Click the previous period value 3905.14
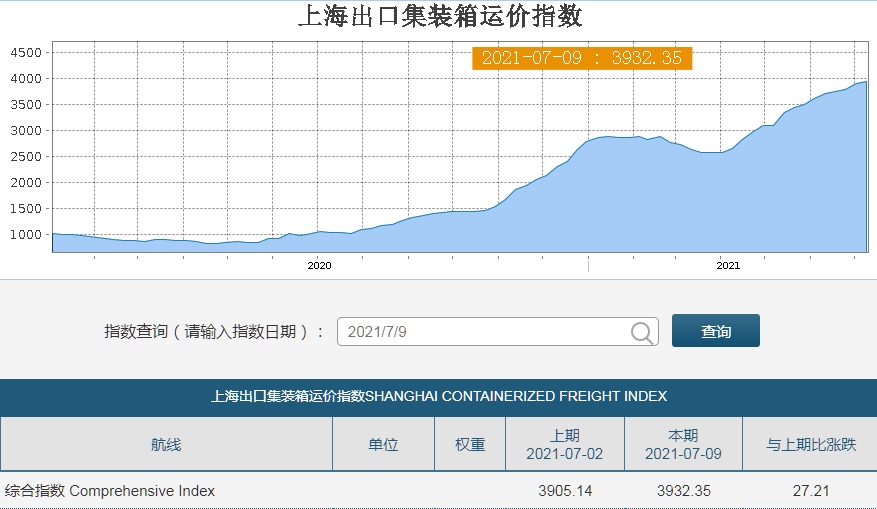The height and width of the screenshot is (509, 877). click(565, 491)
